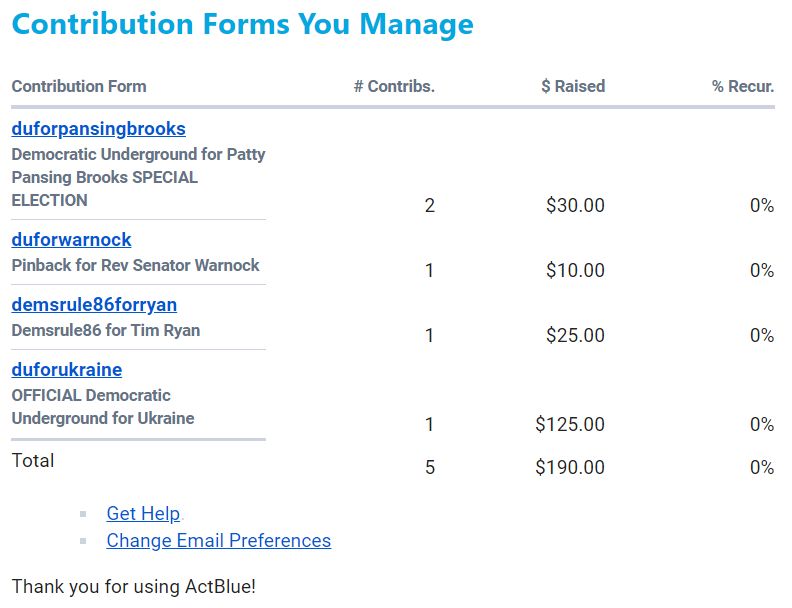This screenshot has width=792, height=608.
Task: Click the $190.00 total raised value
Action: (x=570, y=467)
